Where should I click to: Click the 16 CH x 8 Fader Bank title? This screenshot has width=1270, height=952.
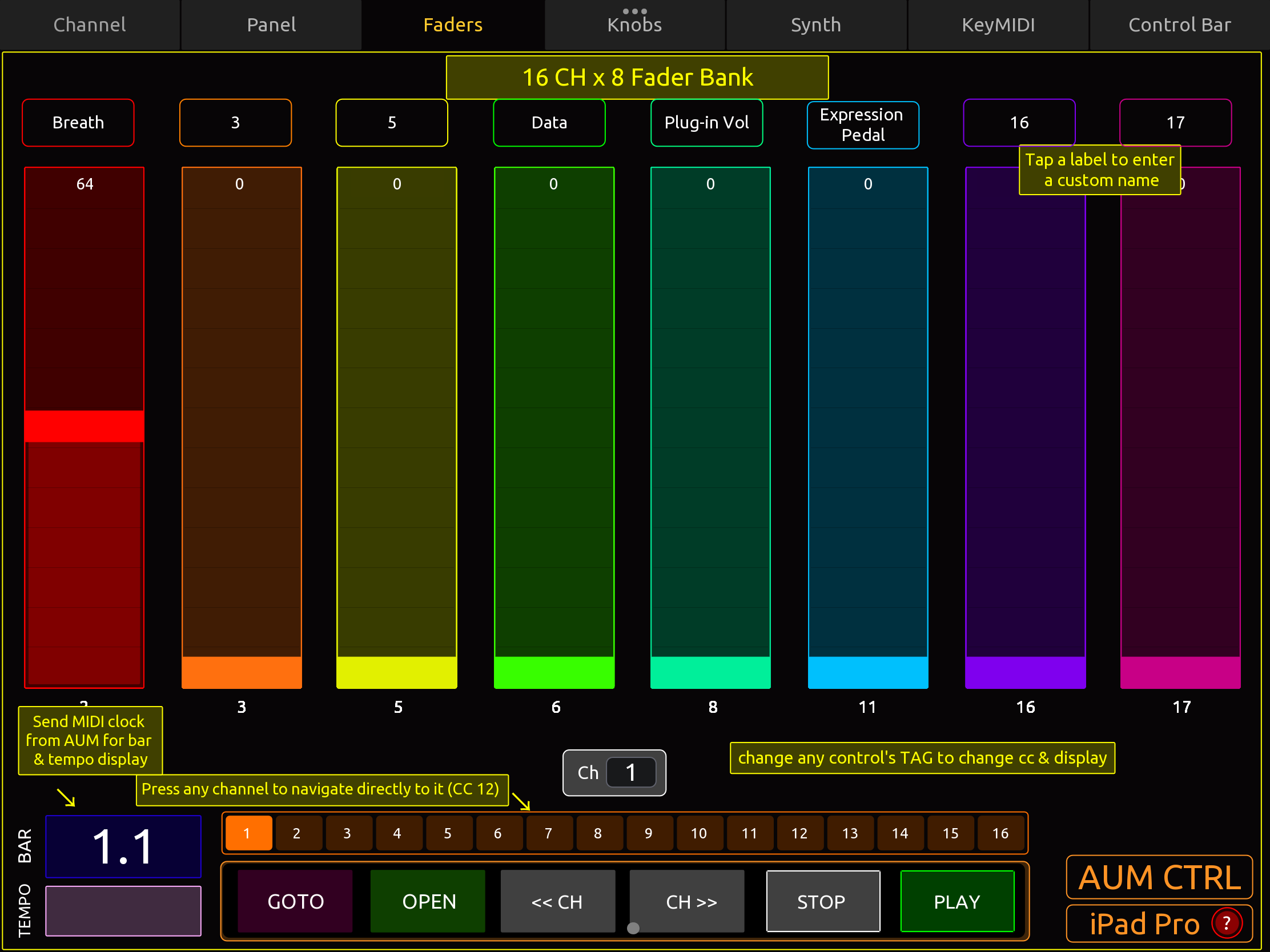click(637, 78)
